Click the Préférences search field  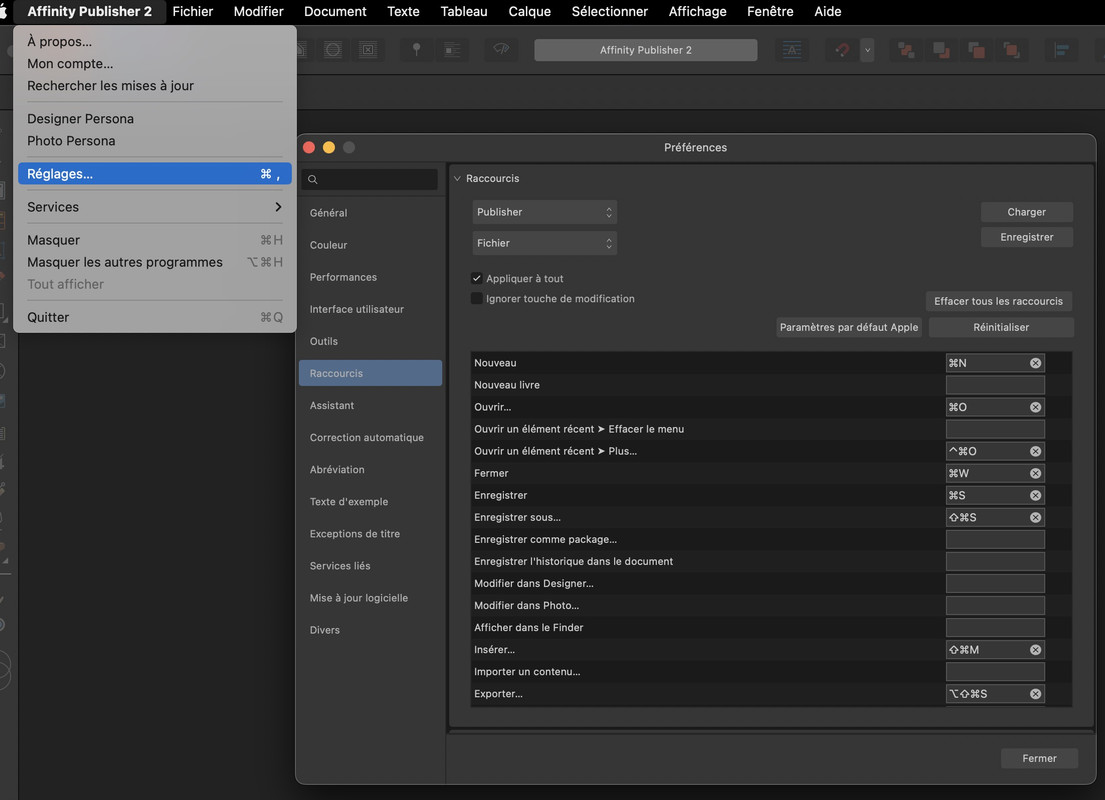pyautogui.click(x=370, y=180)
